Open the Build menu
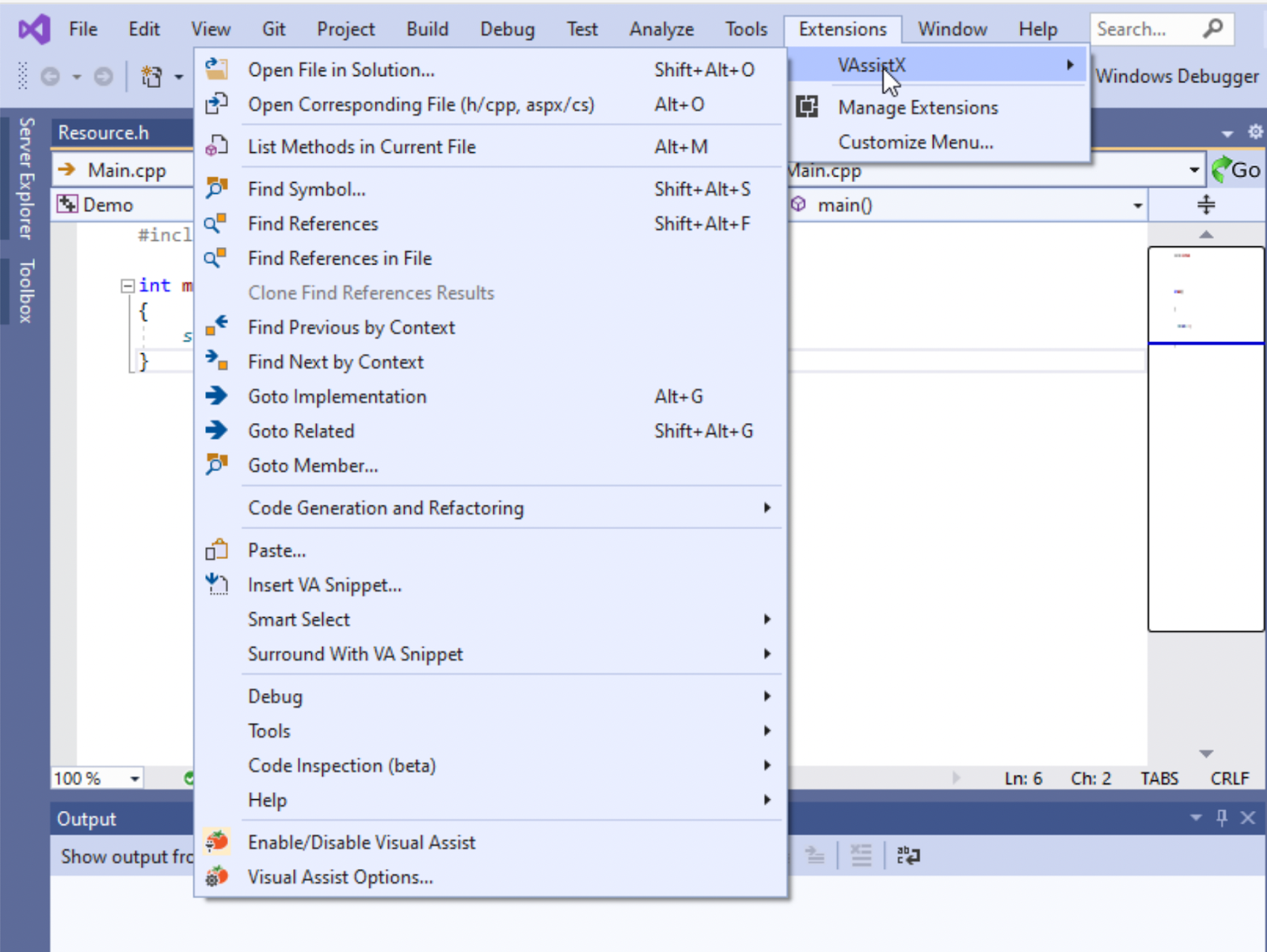Screen dimensions: 1267x952 (428, 29)
